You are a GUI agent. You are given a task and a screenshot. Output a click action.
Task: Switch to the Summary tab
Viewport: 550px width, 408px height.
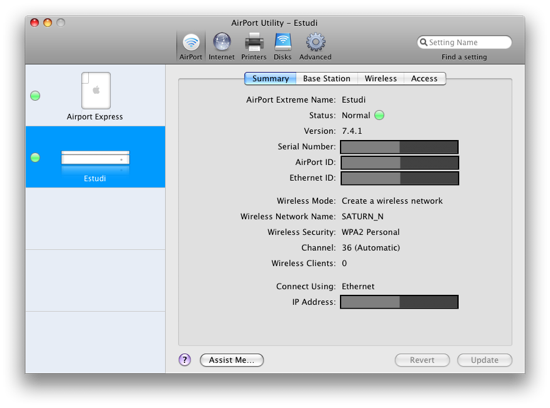270,79
